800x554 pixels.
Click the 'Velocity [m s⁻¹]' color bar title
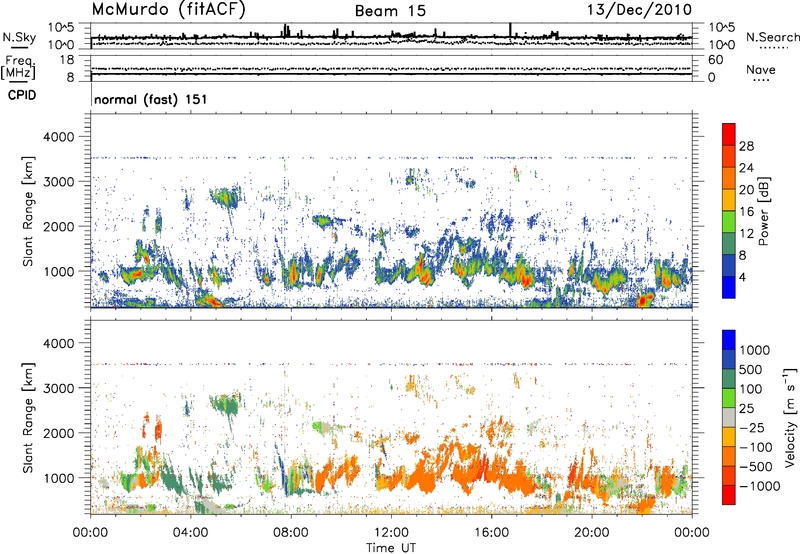(790, 417)
